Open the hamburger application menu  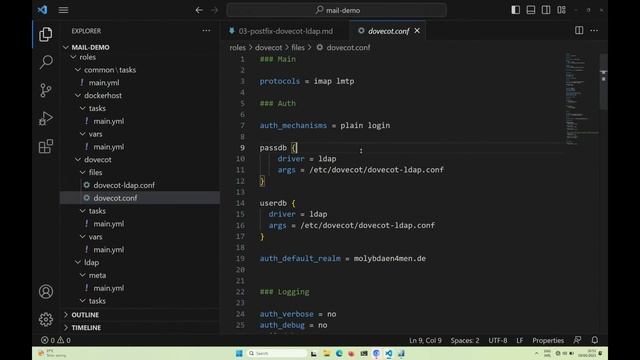(x=63, y=10)
